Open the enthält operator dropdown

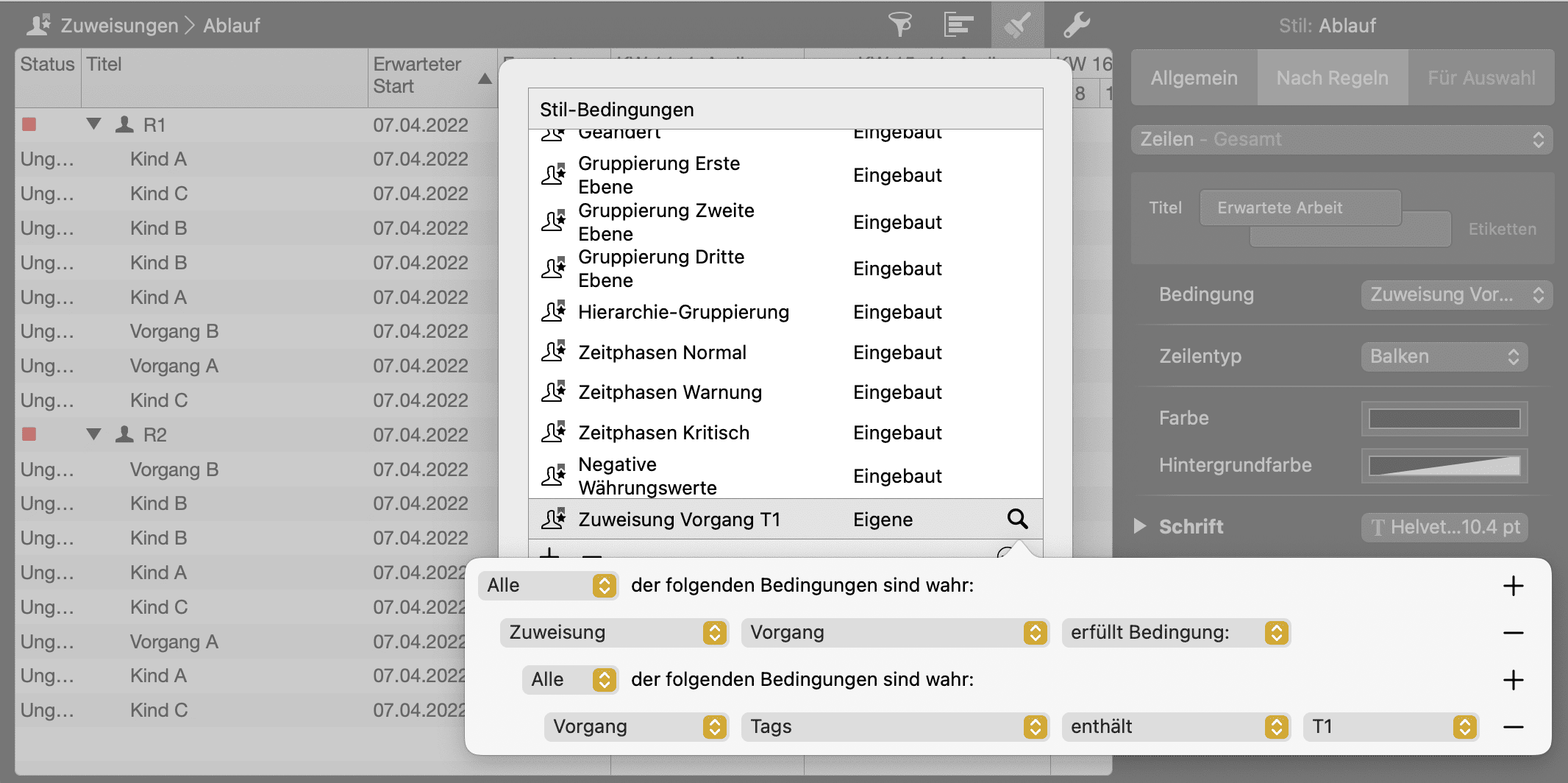click(x=1175, y=727)
